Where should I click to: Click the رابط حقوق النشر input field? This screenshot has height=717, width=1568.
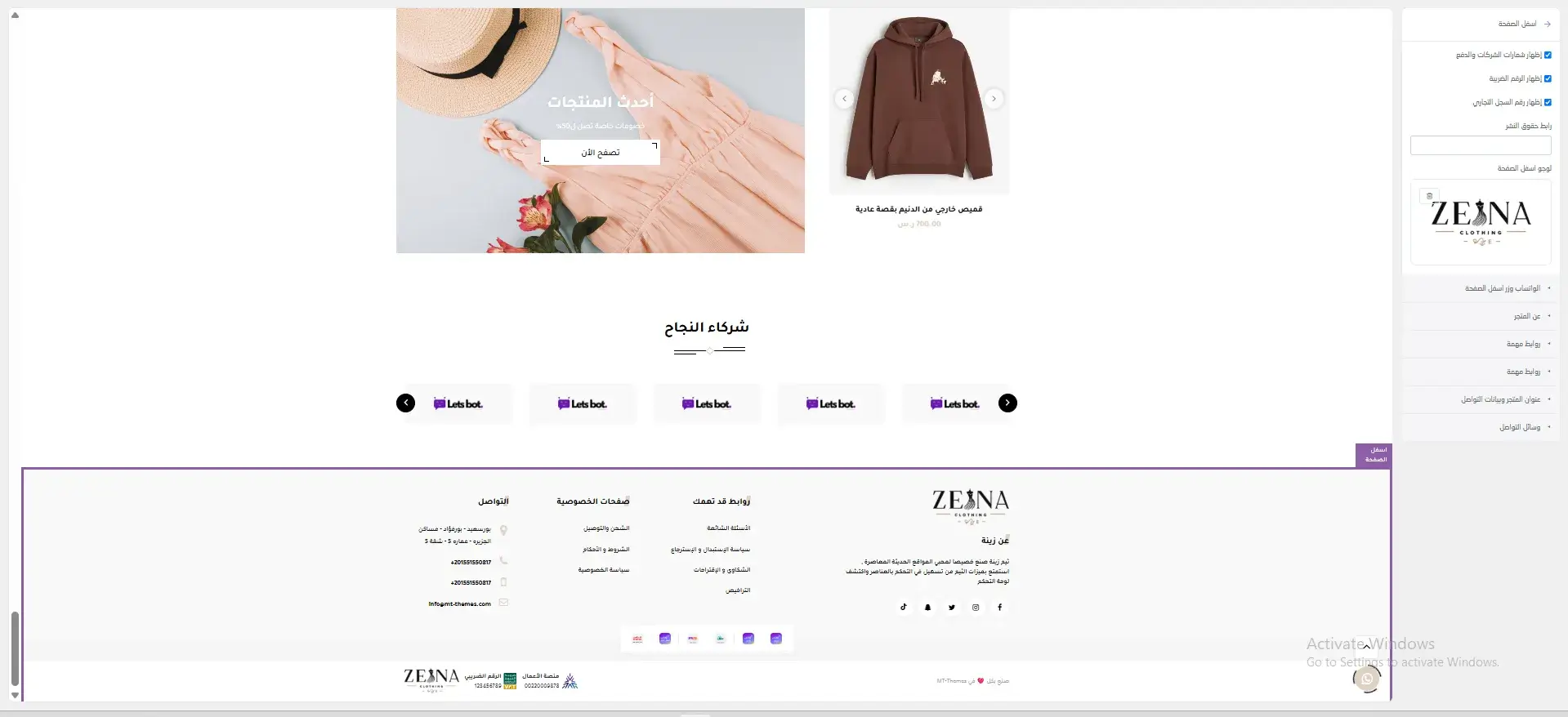click(x=1481, y=145)
